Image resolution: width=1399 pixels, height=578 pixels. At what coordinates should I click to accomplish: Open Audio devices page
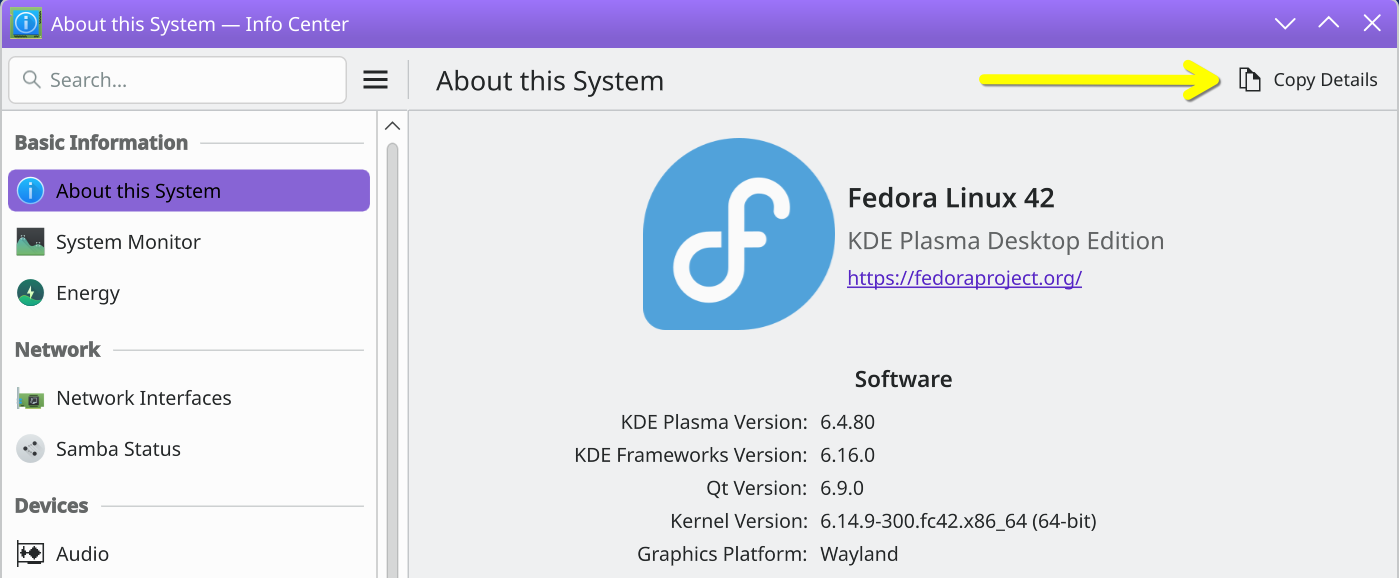click(x=189, y=553)
